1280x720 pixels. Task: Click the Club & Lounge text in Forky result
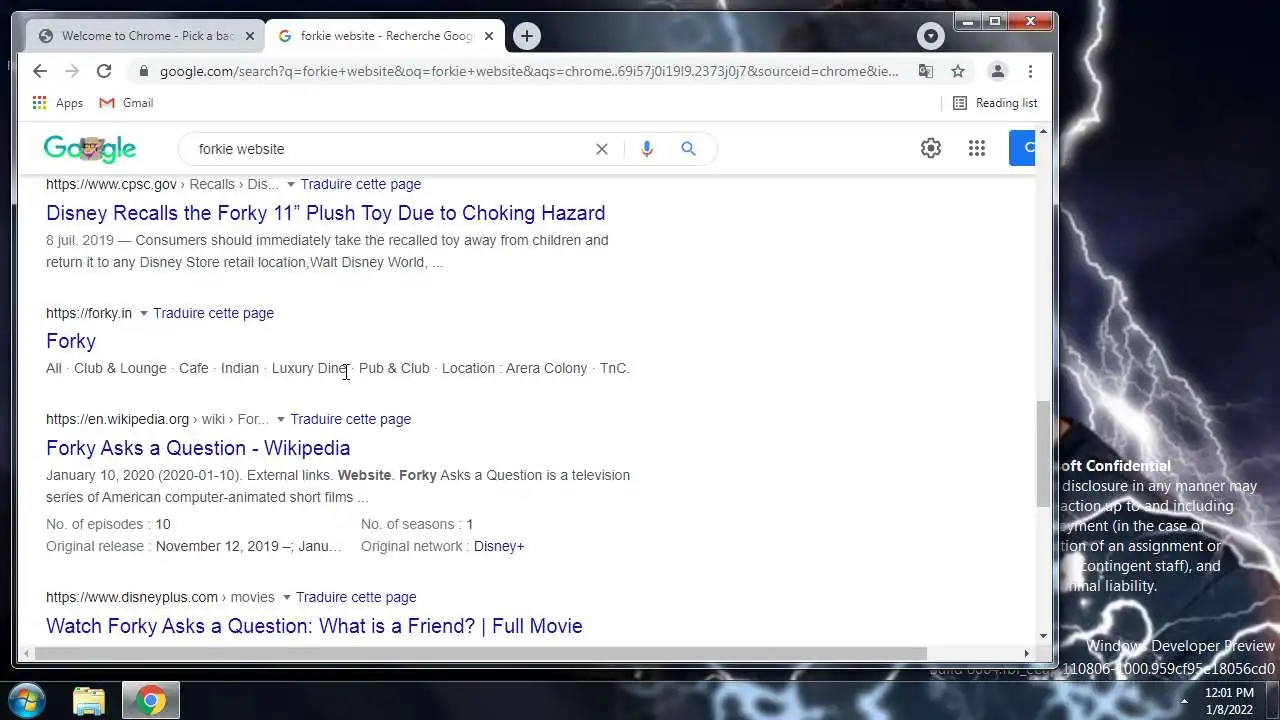click(120, 368)
